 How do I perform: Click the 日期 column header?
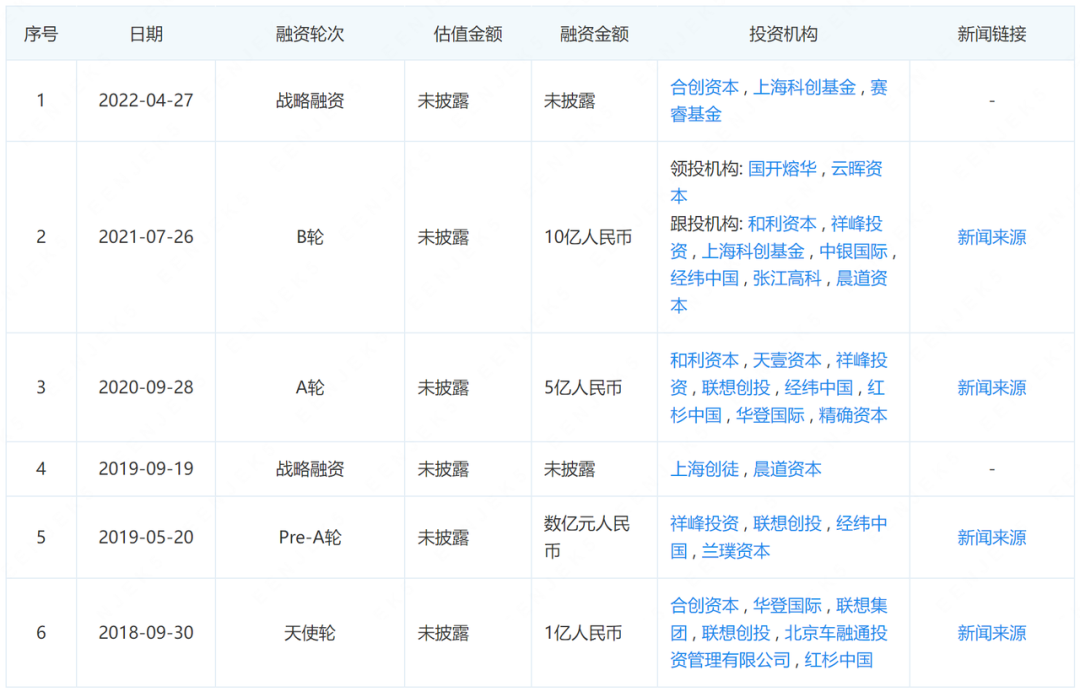coord(146,34)
